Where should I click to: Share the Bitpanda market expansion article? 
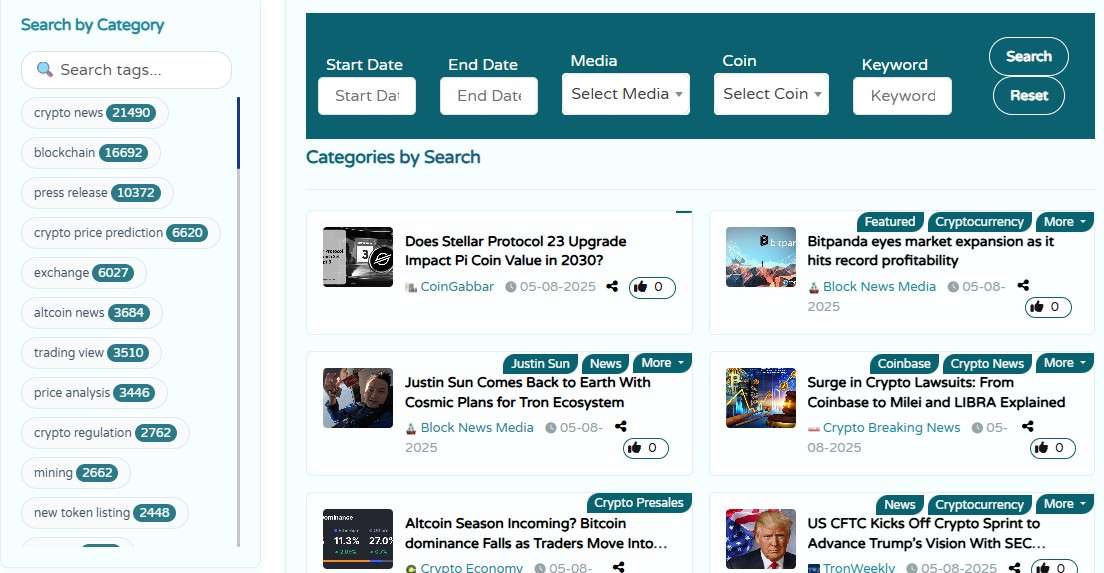[1023, 285]
